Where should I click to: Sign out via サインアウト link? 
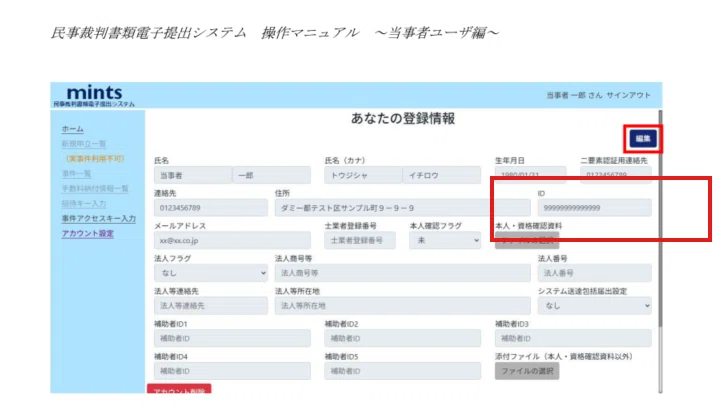point(628,95)
